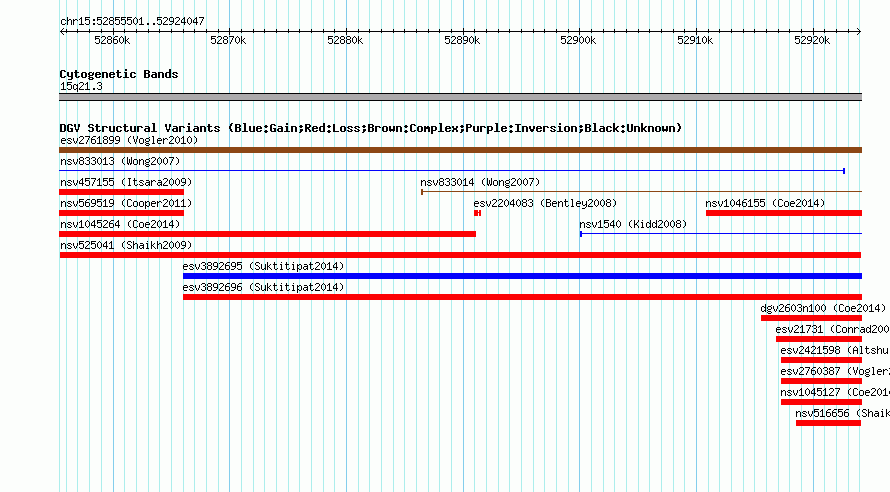Click the esv2761899 (Vogler2010) variant label
Image resolution: width=890 pixels, height=492 pixels.
(129, 140)
